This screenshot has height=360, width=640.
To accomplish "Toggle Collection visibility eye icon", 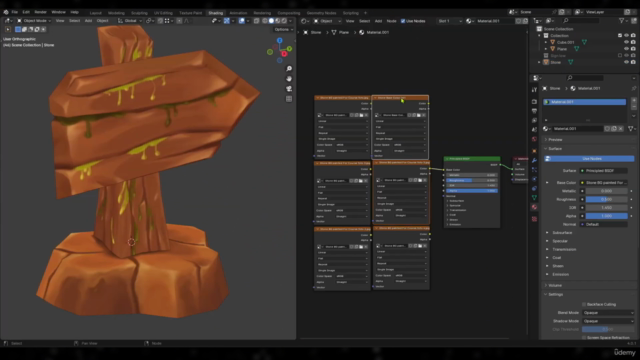I will tap(627, 36).
